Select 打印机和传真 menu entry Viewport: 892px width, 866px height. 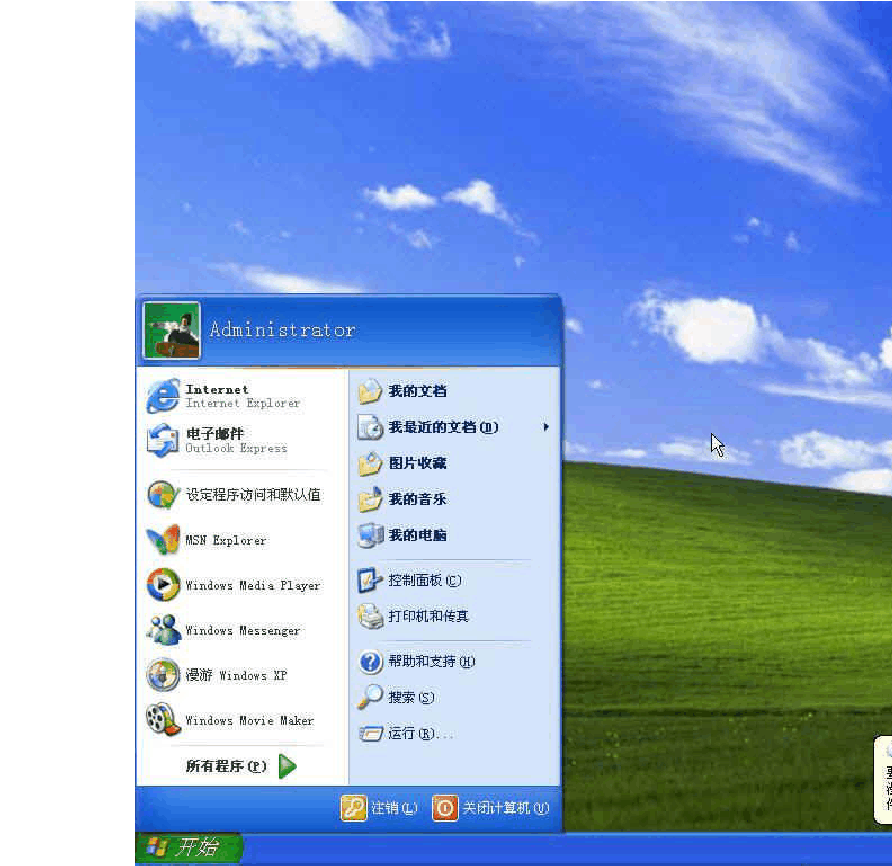pyautogui.click(x=428, y=616)
